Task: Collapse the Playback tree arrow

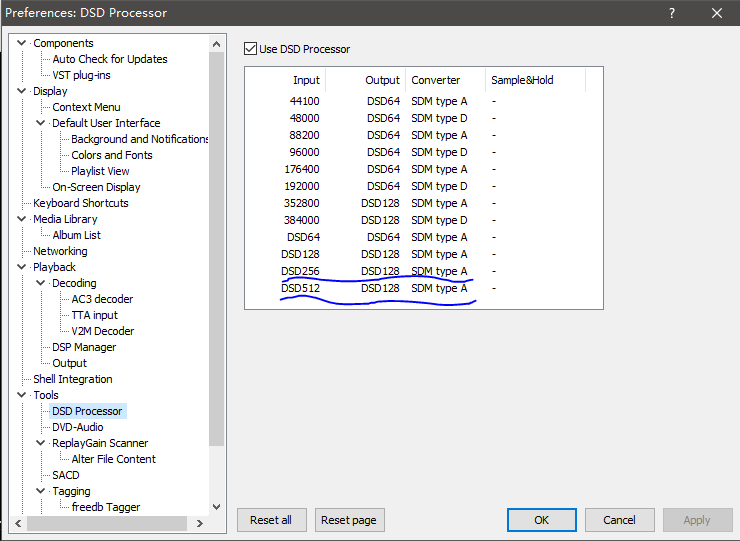Action: 22,267
